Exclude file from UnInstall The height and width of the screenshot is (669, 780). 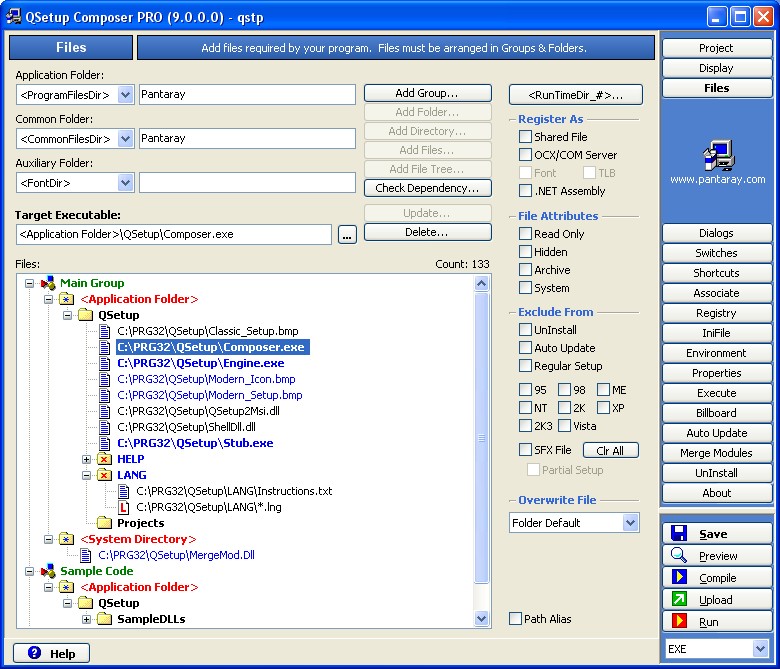pos(525,330)
